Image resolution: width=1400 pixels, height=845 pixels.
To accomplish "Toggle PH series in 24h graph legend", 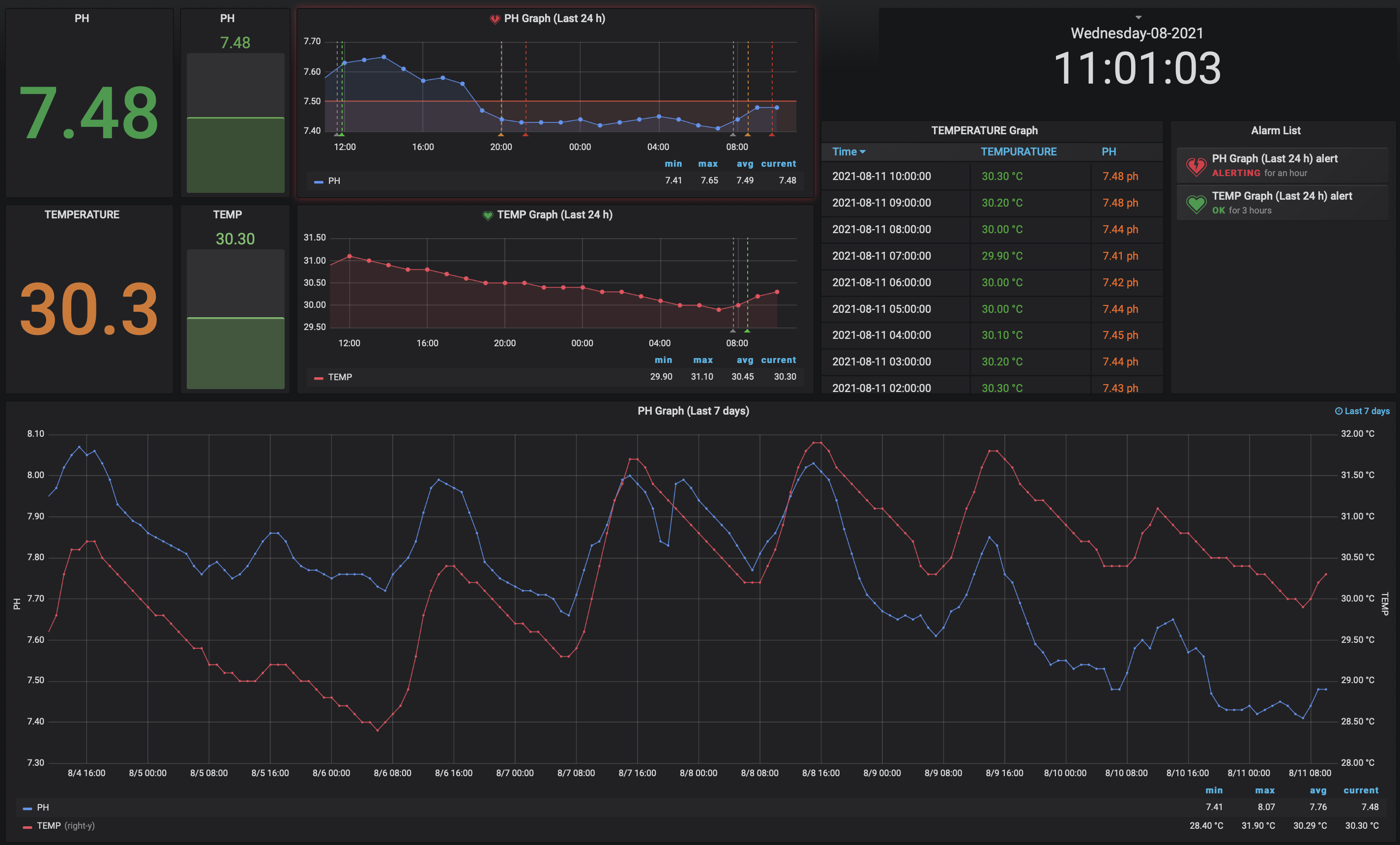I will (334, 181).
